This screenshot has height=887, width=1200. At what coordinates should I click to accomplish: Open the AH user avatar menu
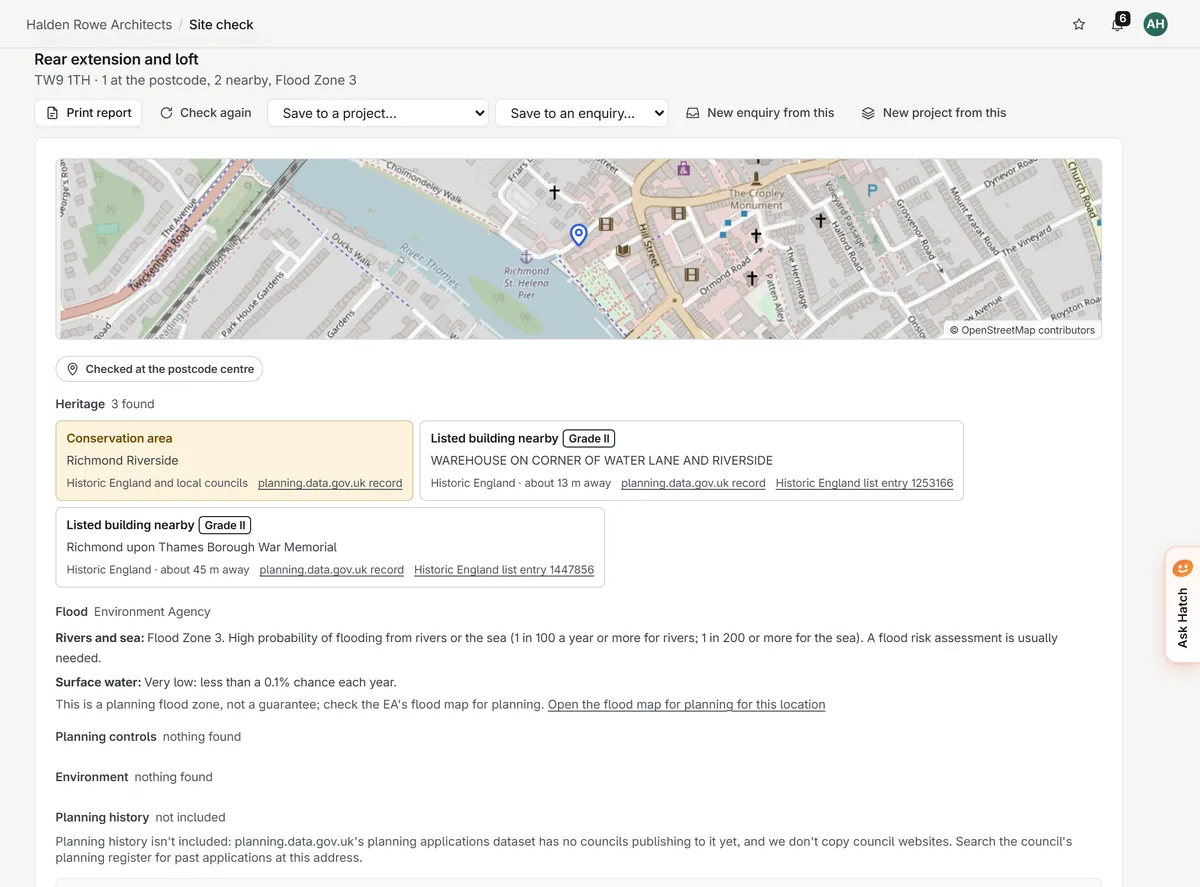(x=1155, y=24)
